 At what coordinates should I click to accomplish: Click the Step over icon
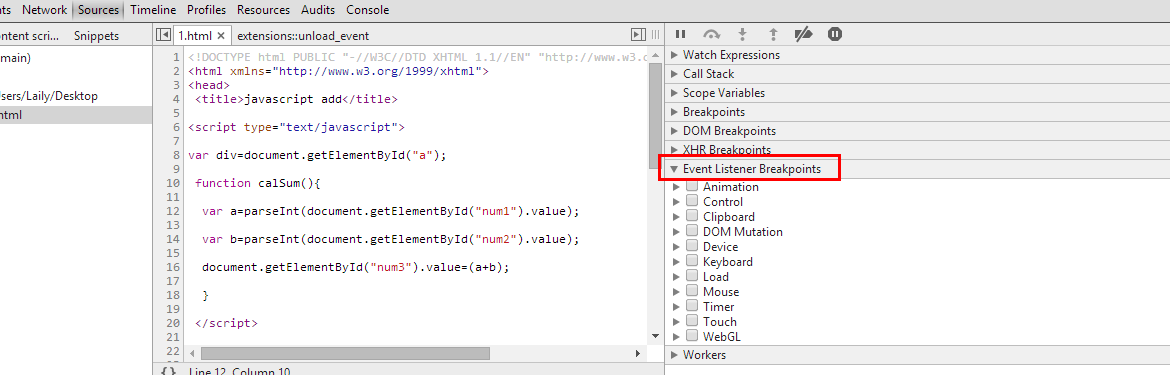(712, 34)
